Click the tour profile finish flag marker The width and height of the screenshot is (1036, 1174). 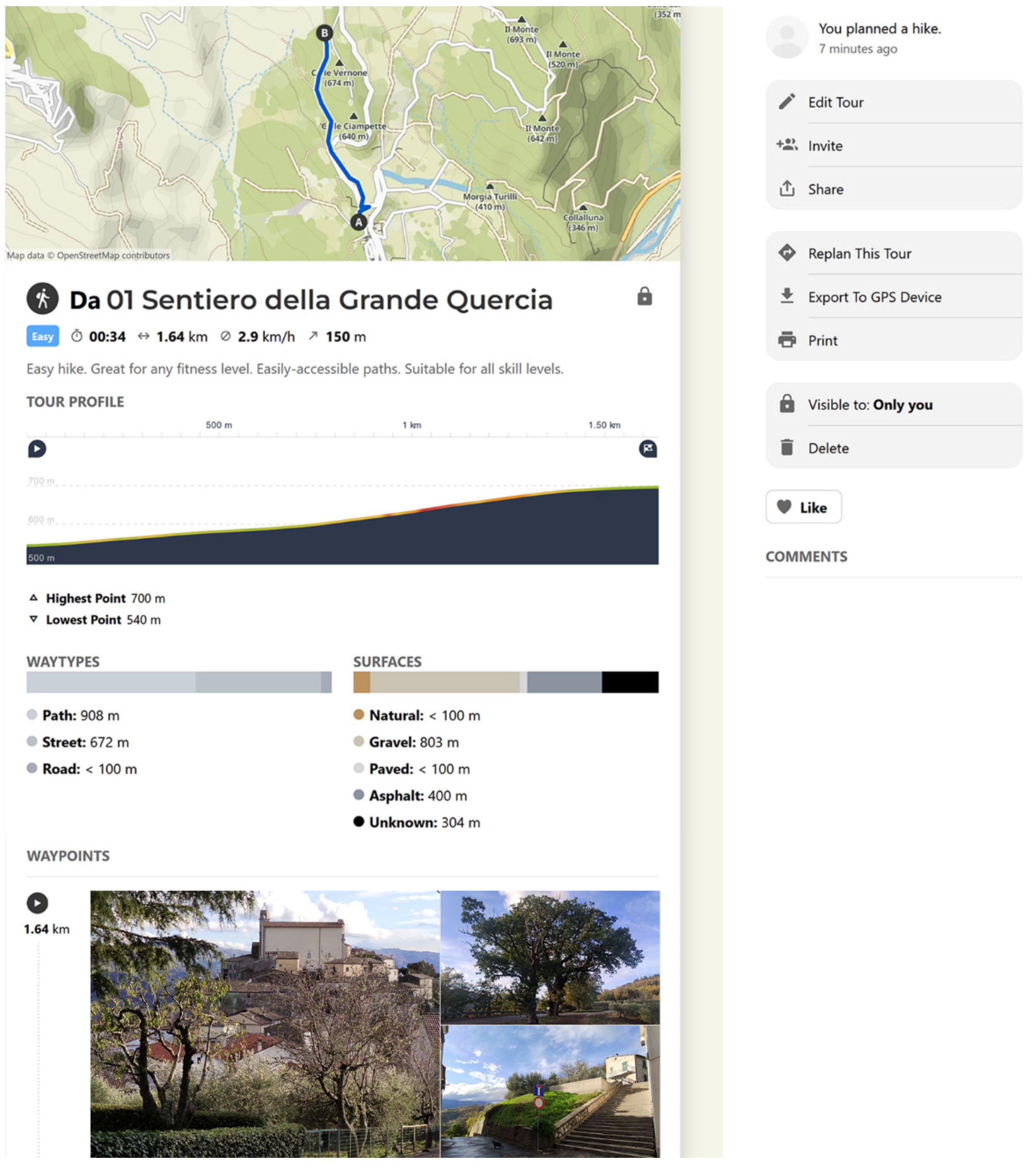coord(648,449)
